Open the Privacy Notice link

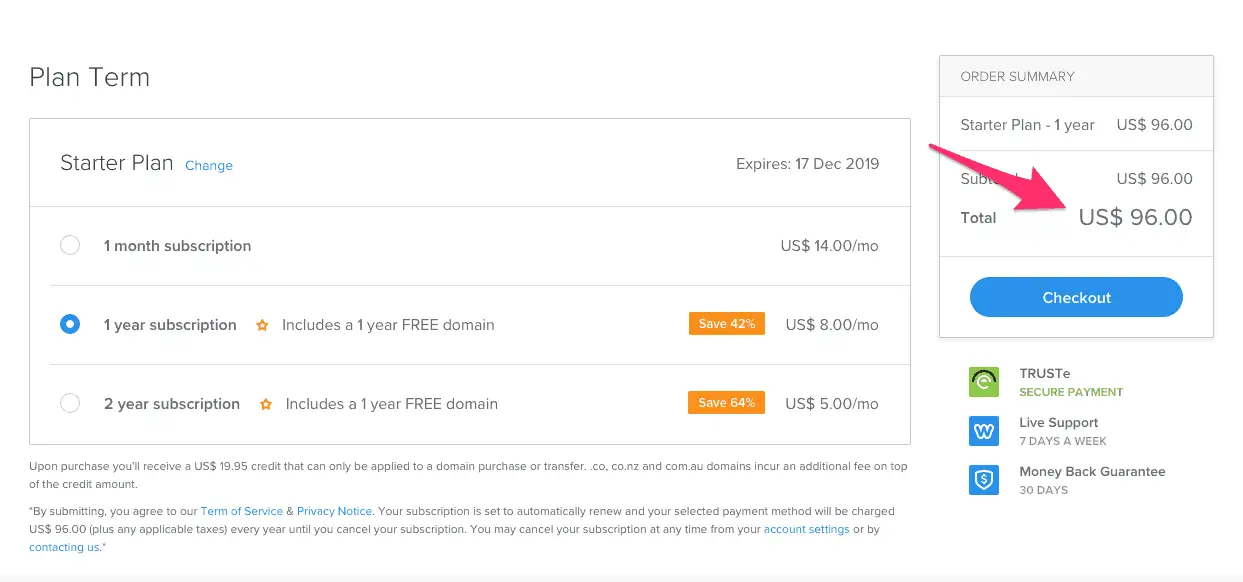pyautogui.click(x=334, y=511)
